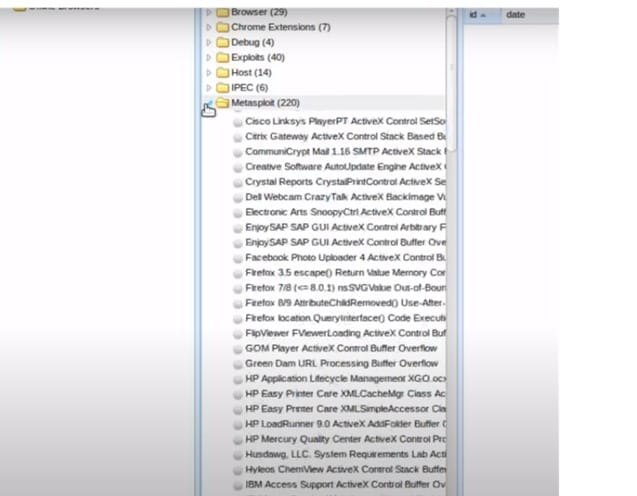Select Chrome Extensions (7) tree label
This screenshot has height=496, width=637.
point(281,27)
